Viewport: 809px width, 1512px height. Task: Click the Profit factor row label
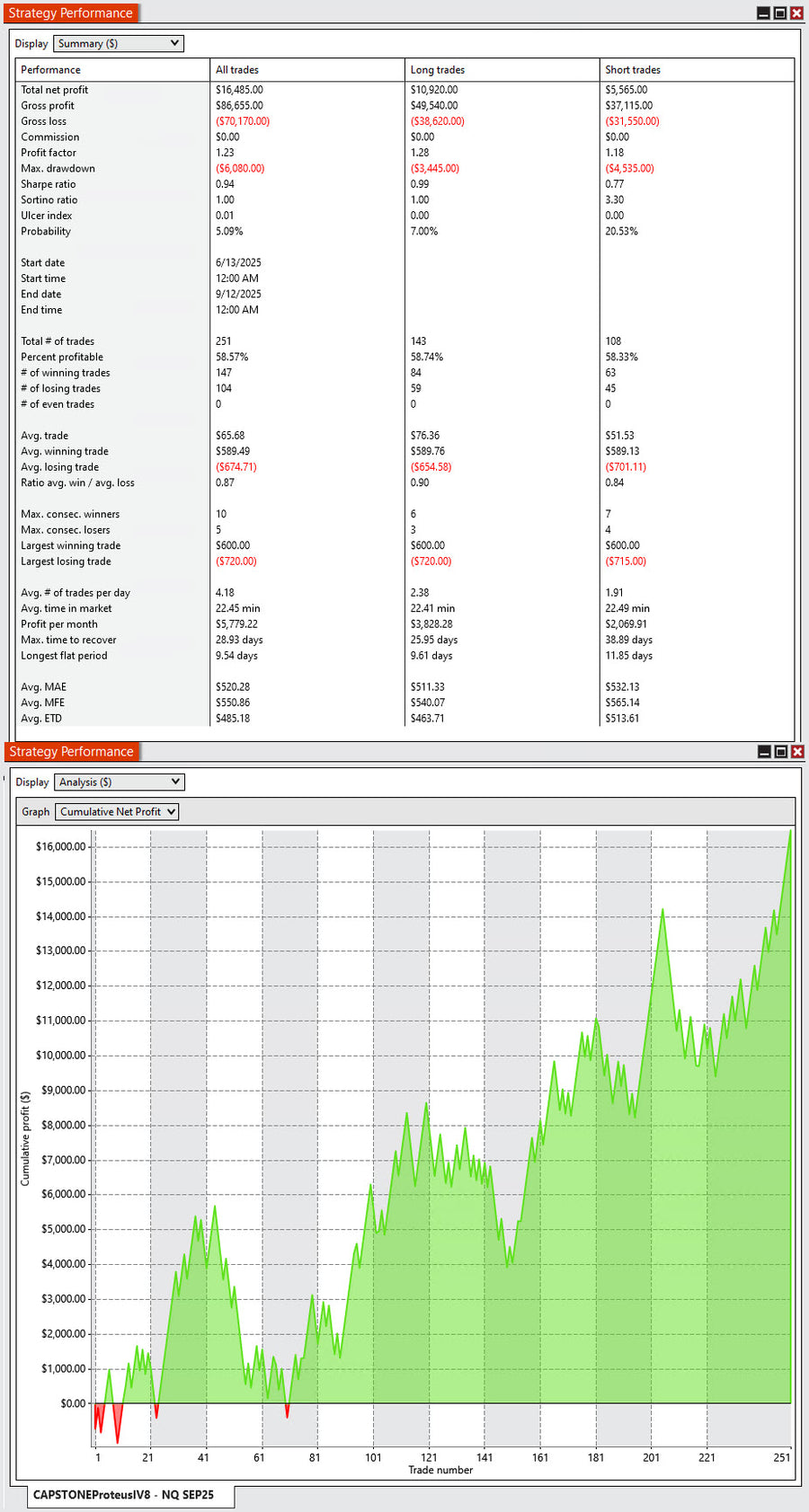tap(49, 153)
